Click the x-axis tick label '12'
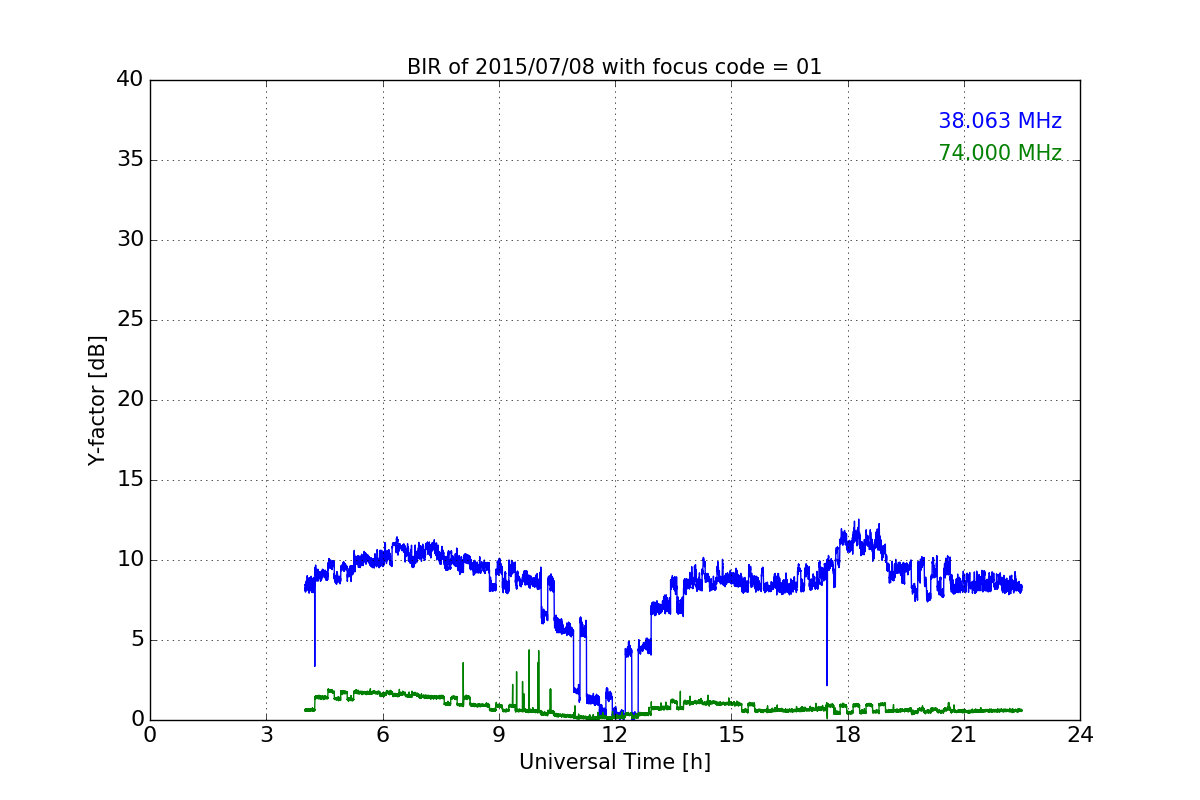The height and width of the screenshot is (800, 1200). pos(615,735)
